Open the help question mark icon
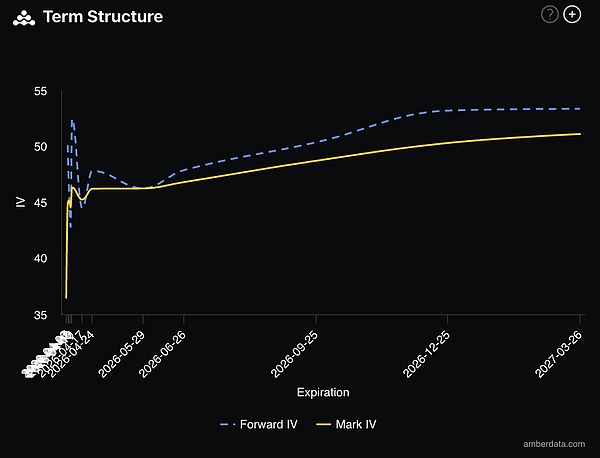600x458 pixels. click(550, 14)
